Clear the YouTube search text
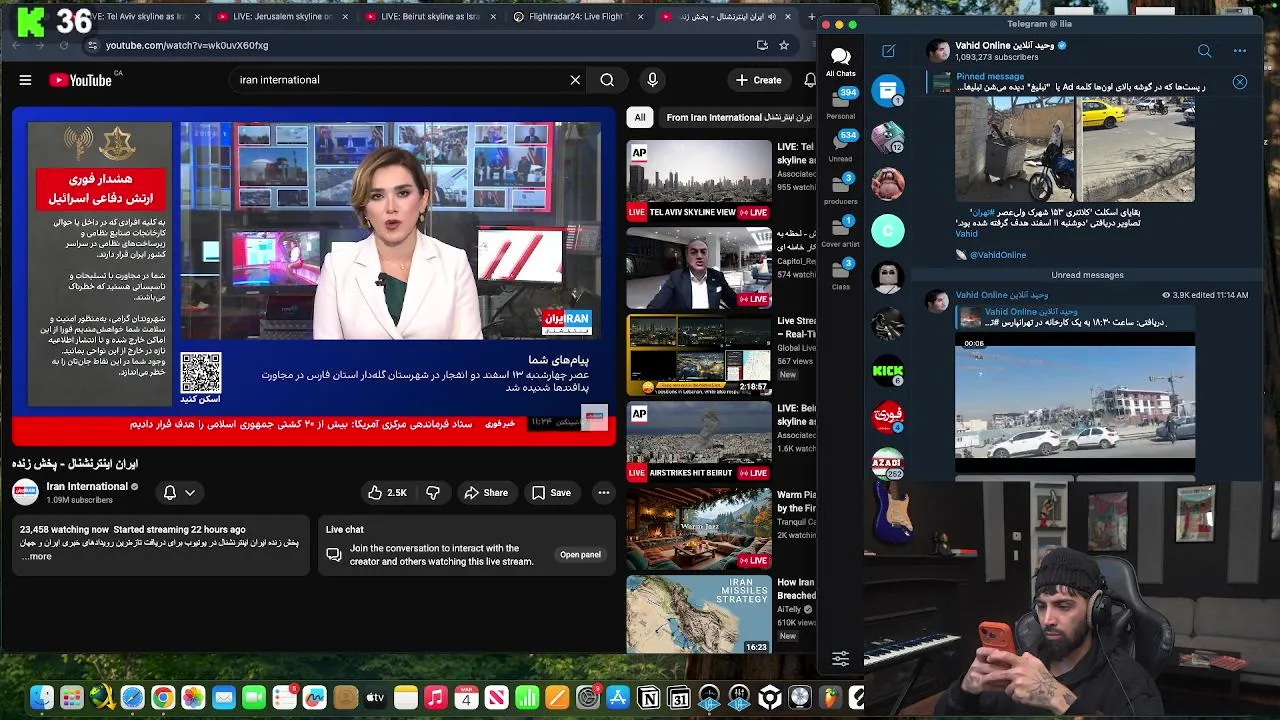 575,80
